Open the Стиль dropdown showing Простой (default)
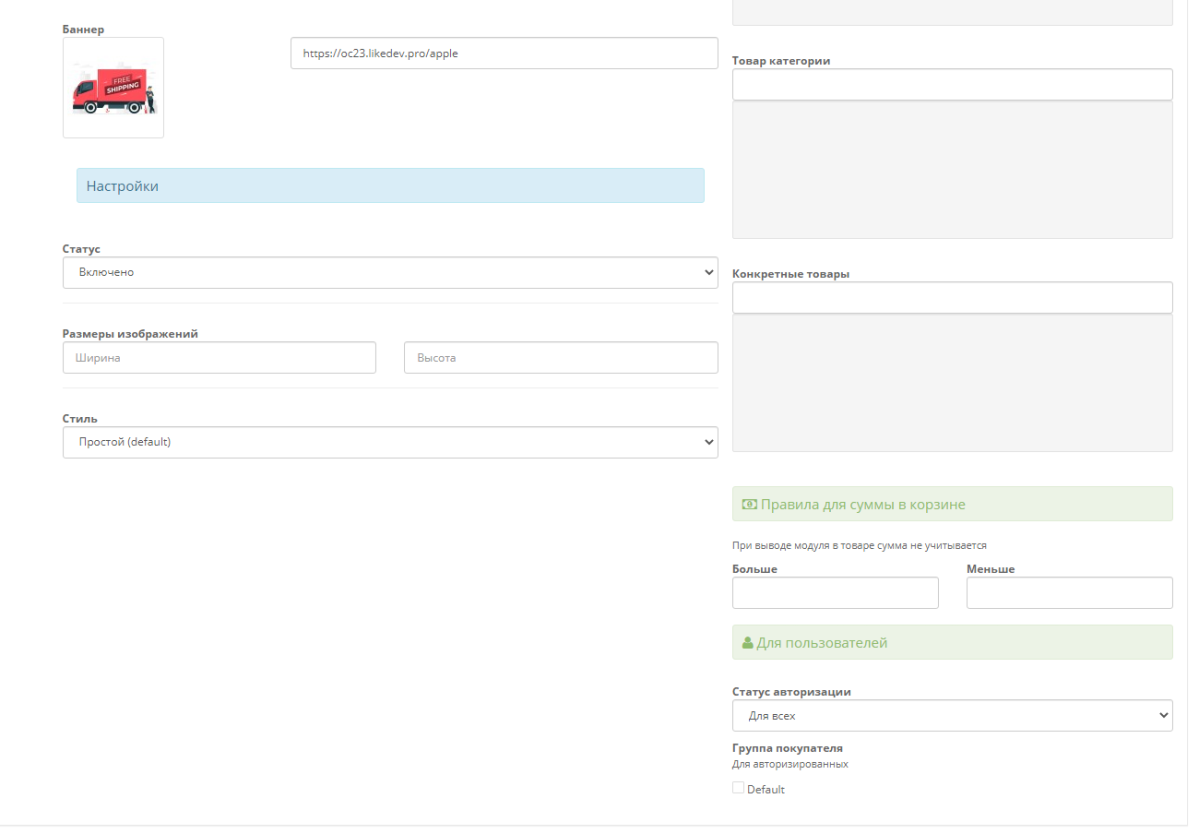This screenshot has height=834, width=1200. [390, 442]
